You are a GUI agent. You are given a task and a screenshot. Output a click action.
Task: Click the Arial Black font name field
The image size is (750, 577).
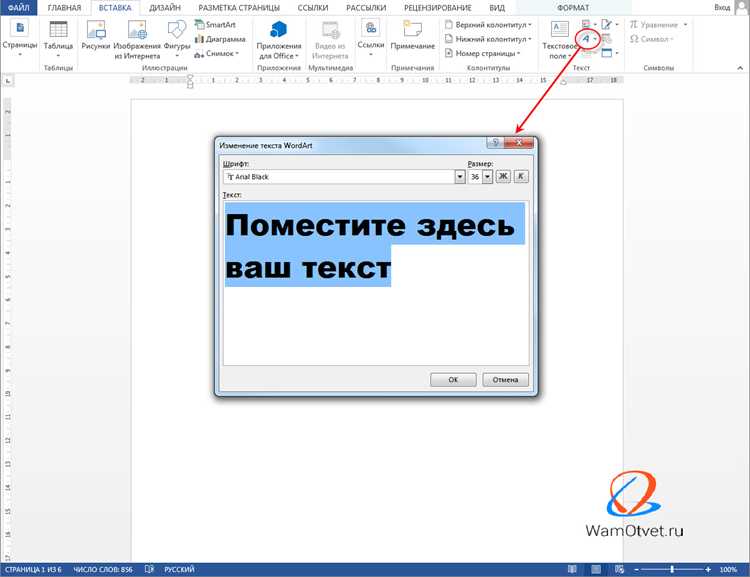pos(339,177)
